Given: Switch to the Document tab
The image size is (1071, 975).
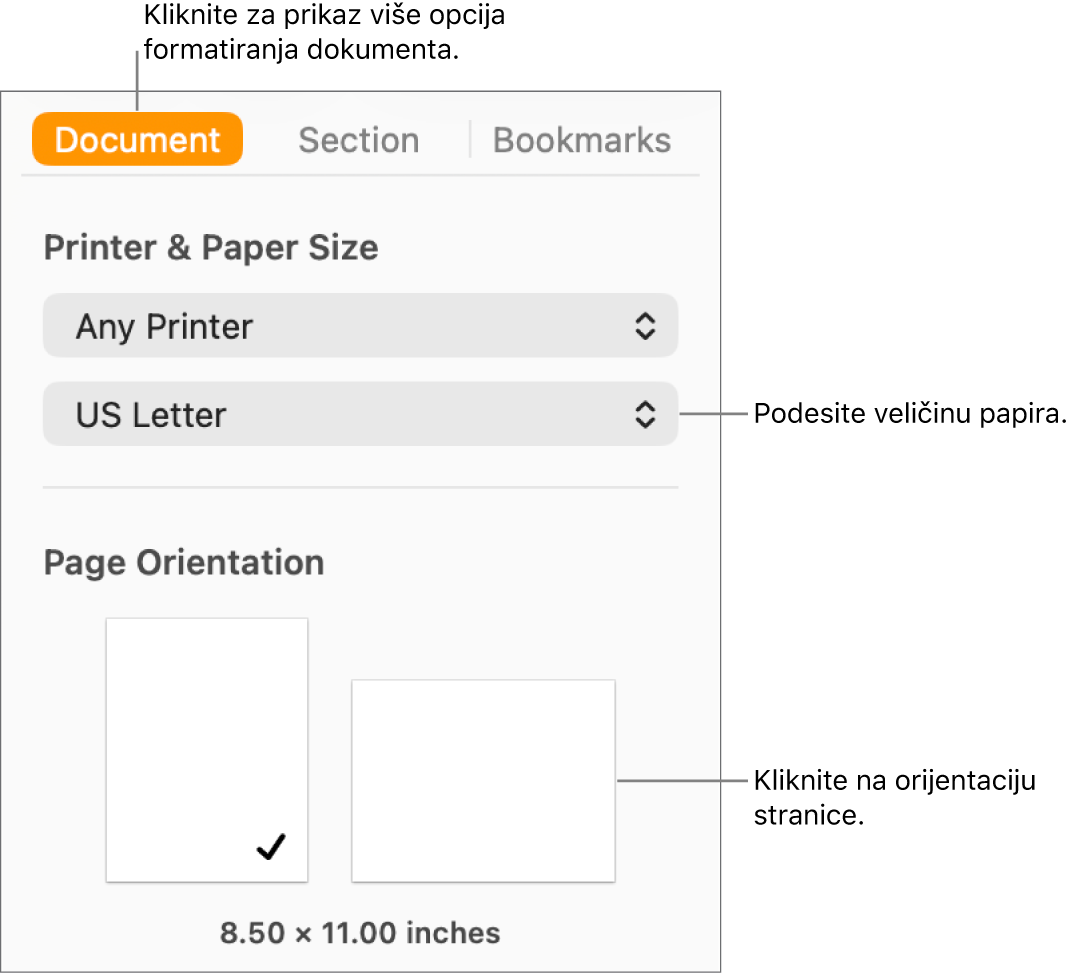Looking at the screenshot, I should coord(138,139).
